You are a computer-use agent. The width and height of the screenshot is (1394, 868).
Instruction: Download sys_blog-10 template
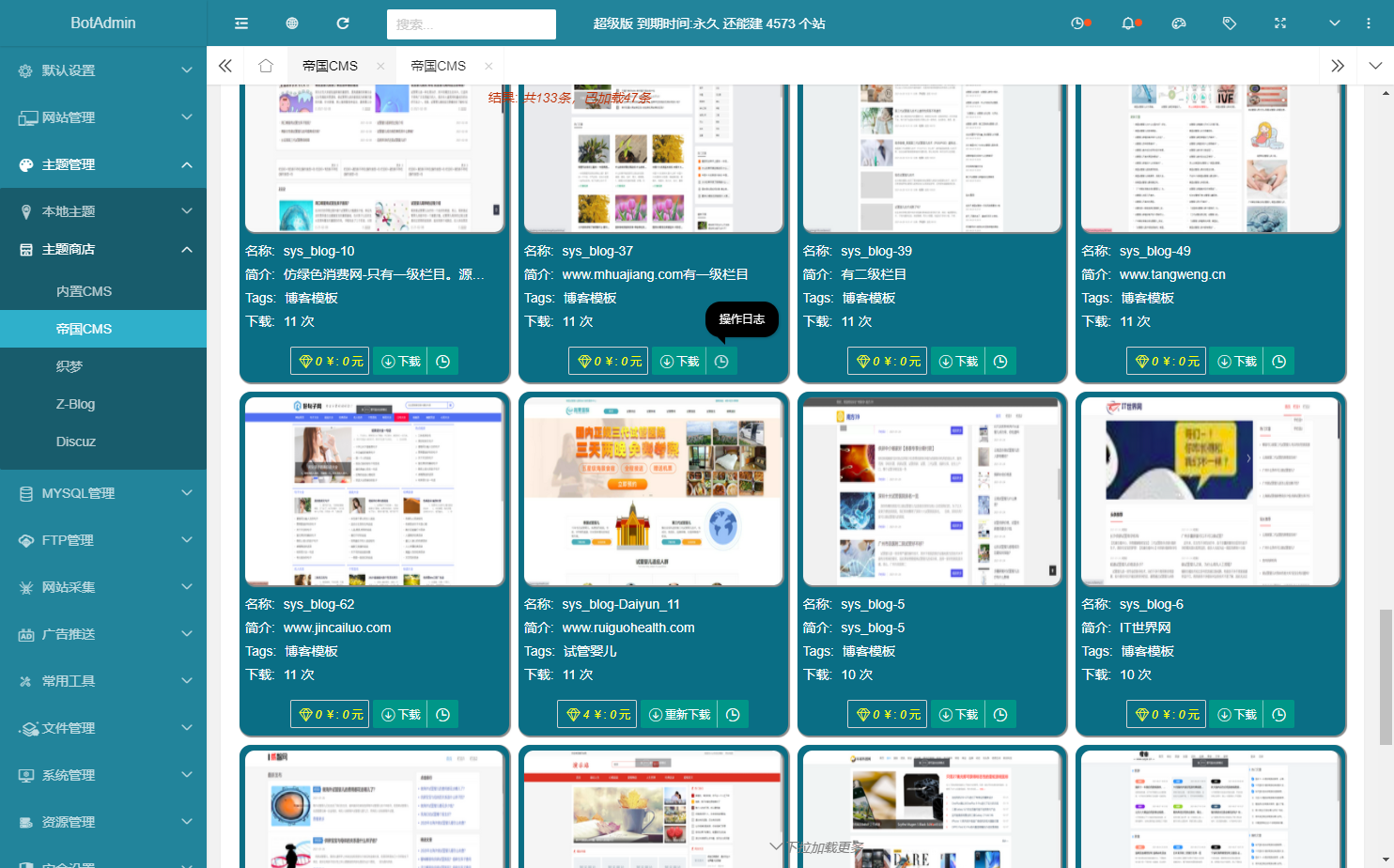coord(401,361)
